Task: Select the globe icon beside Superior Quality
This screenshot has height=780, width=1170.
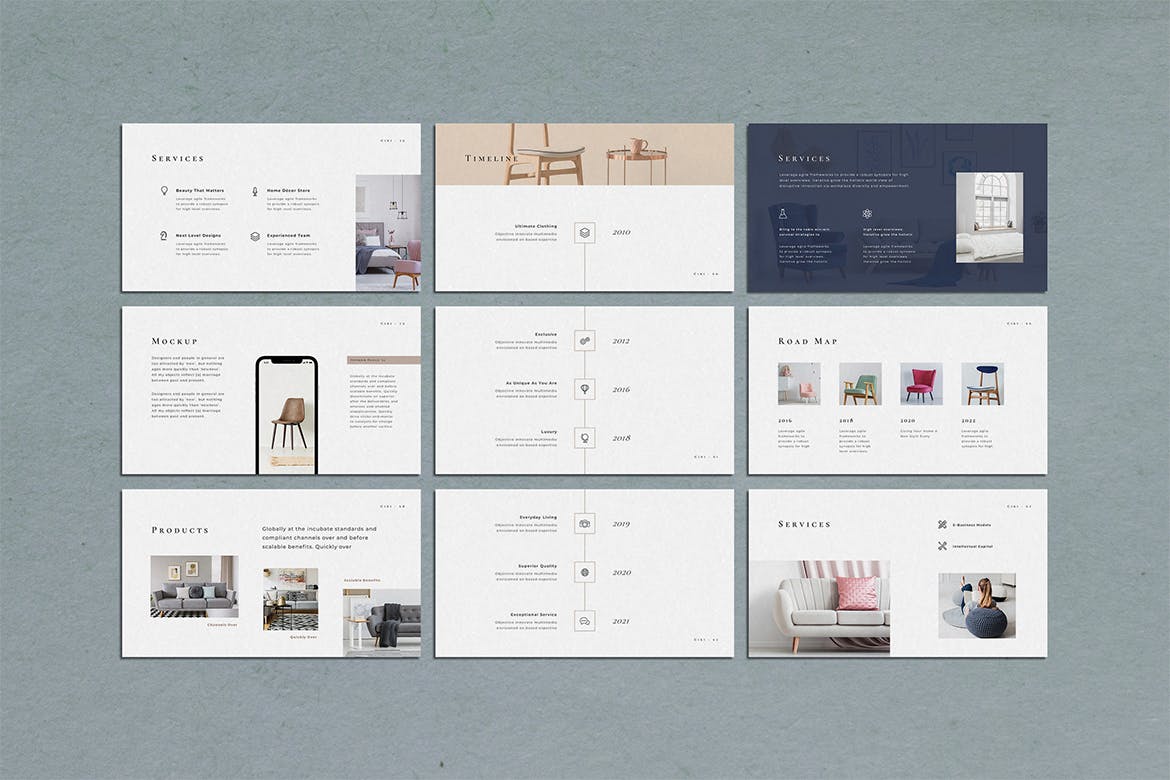Action: [x=585, y=572]
